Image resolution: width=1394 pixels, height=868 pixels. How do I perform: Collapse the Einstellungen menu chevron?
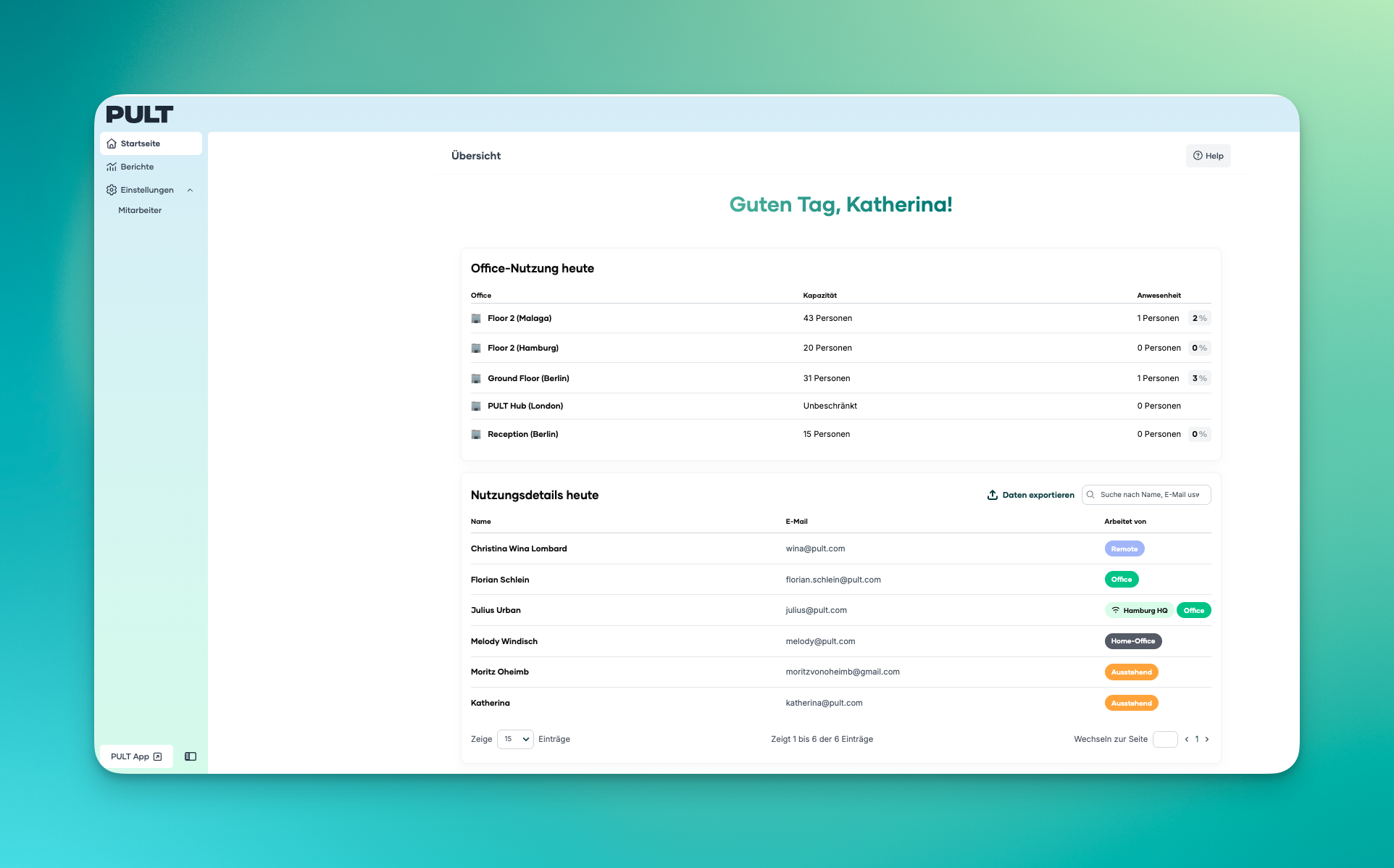[190, 190]
